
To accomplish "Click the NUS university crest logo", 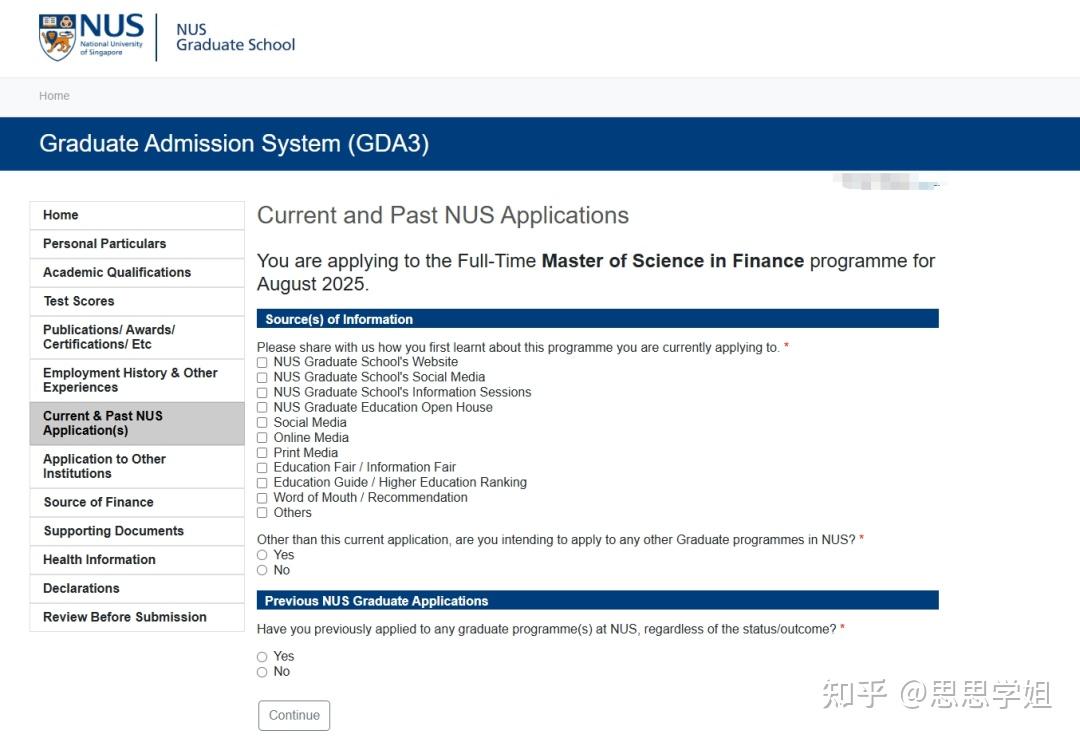I will [55, 33].
